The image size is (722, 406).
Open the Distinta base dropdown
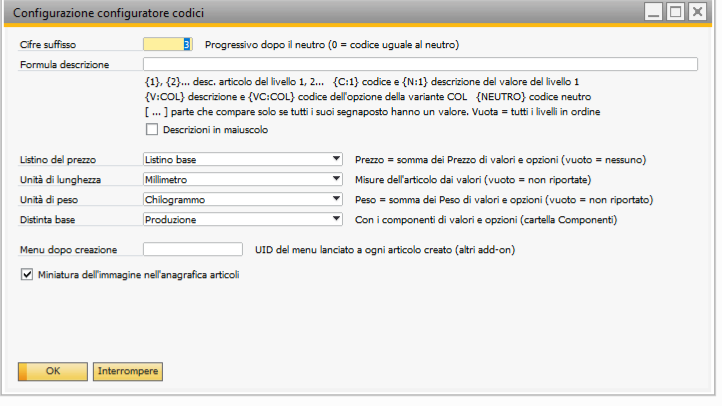[337, 219]
